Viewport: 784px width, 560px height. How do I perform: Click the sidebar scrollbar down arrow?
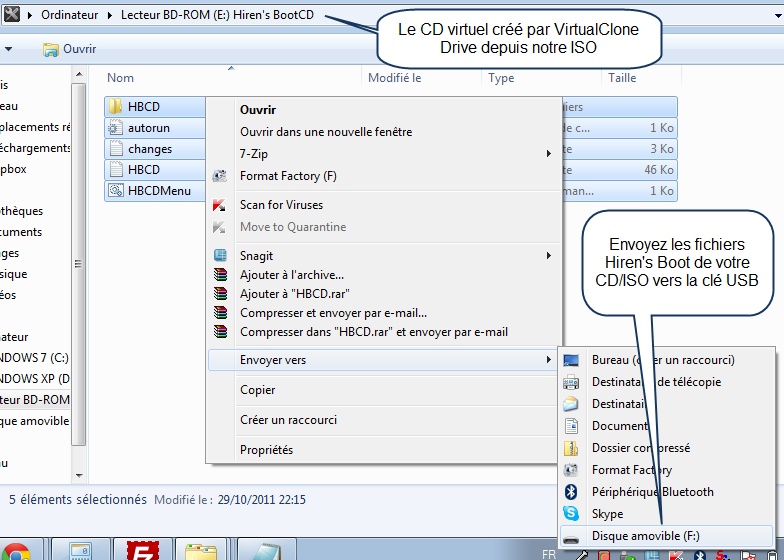[x=79, y=476]
